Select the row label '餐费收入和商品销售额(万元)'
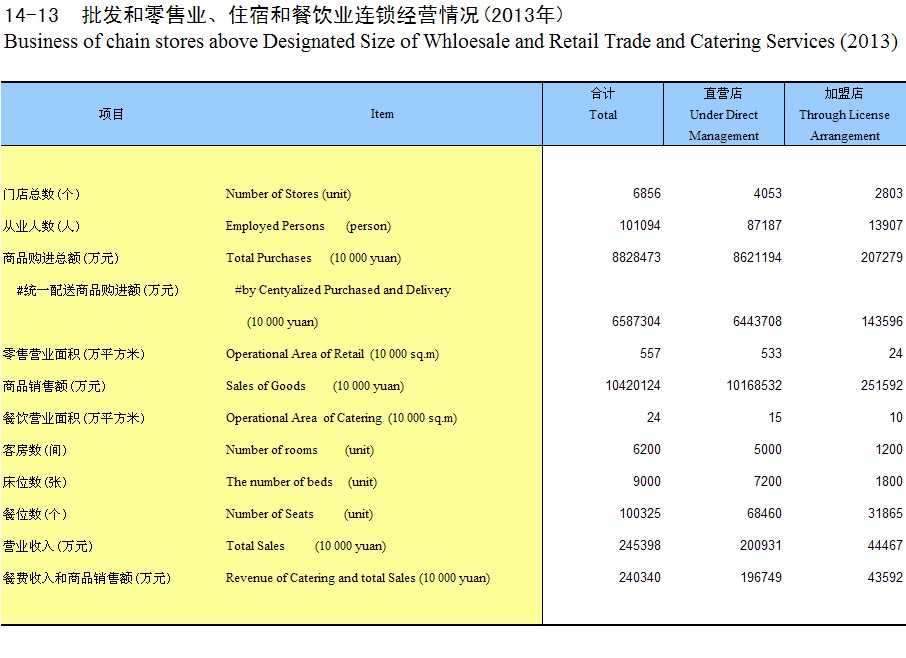This screenshot has height=658, width=906. click(x=87, y=578)
